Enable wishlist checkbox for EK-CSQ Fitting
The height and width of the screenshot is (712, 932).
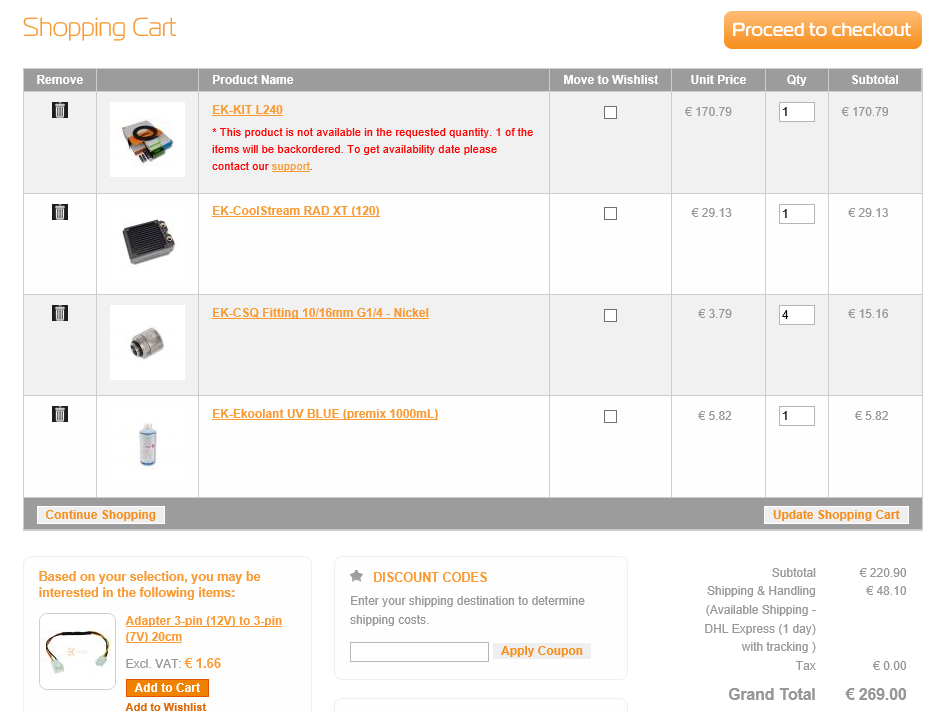610,315
